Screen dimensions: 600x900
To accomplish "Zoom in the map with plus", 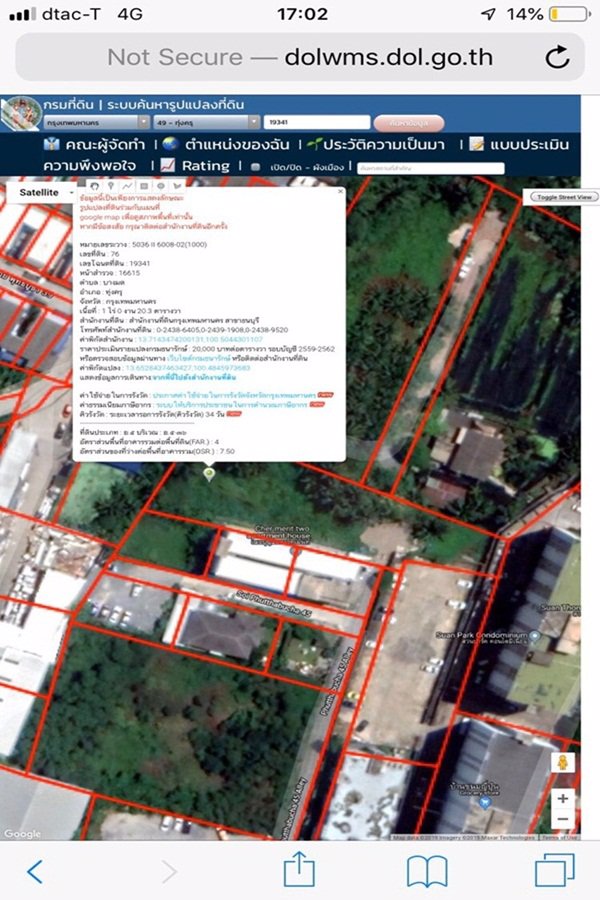I will coord(563,798).
